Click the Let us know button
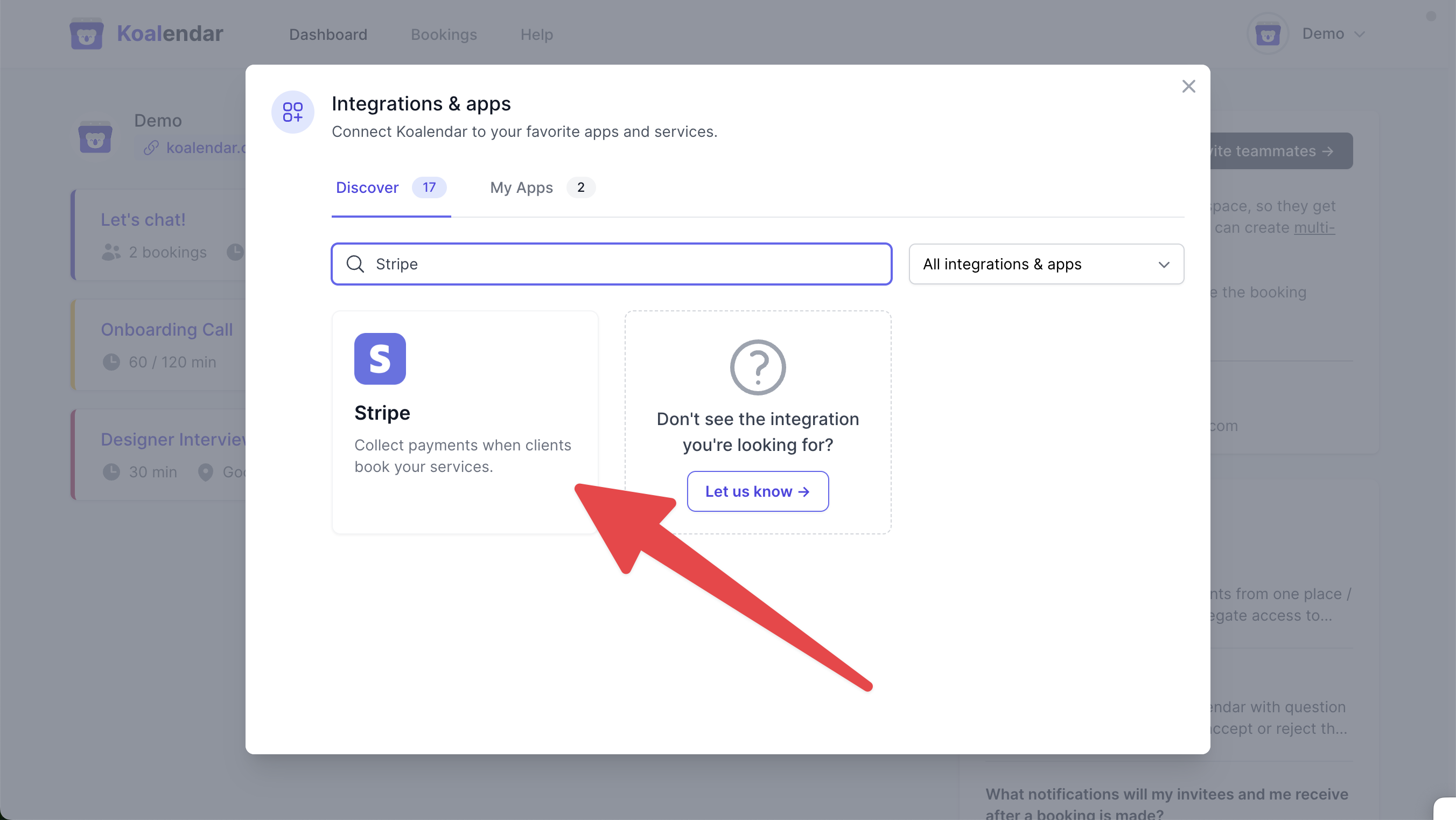This screenshot has height=820, width=1456. (758, 491)
